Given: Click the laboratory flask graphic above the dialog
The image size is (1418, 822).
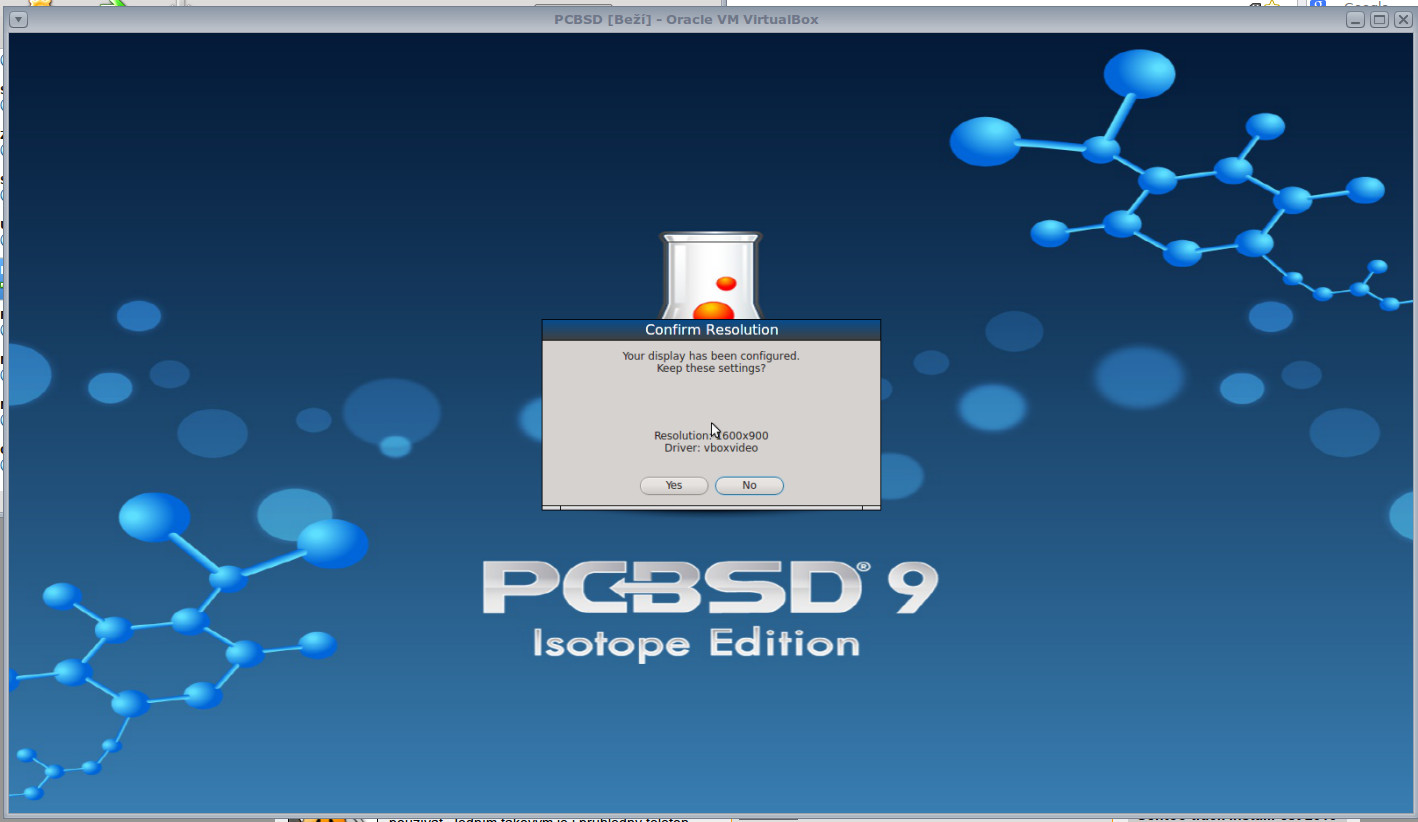Looking at the screenshot, I should [x=710, y=270].
